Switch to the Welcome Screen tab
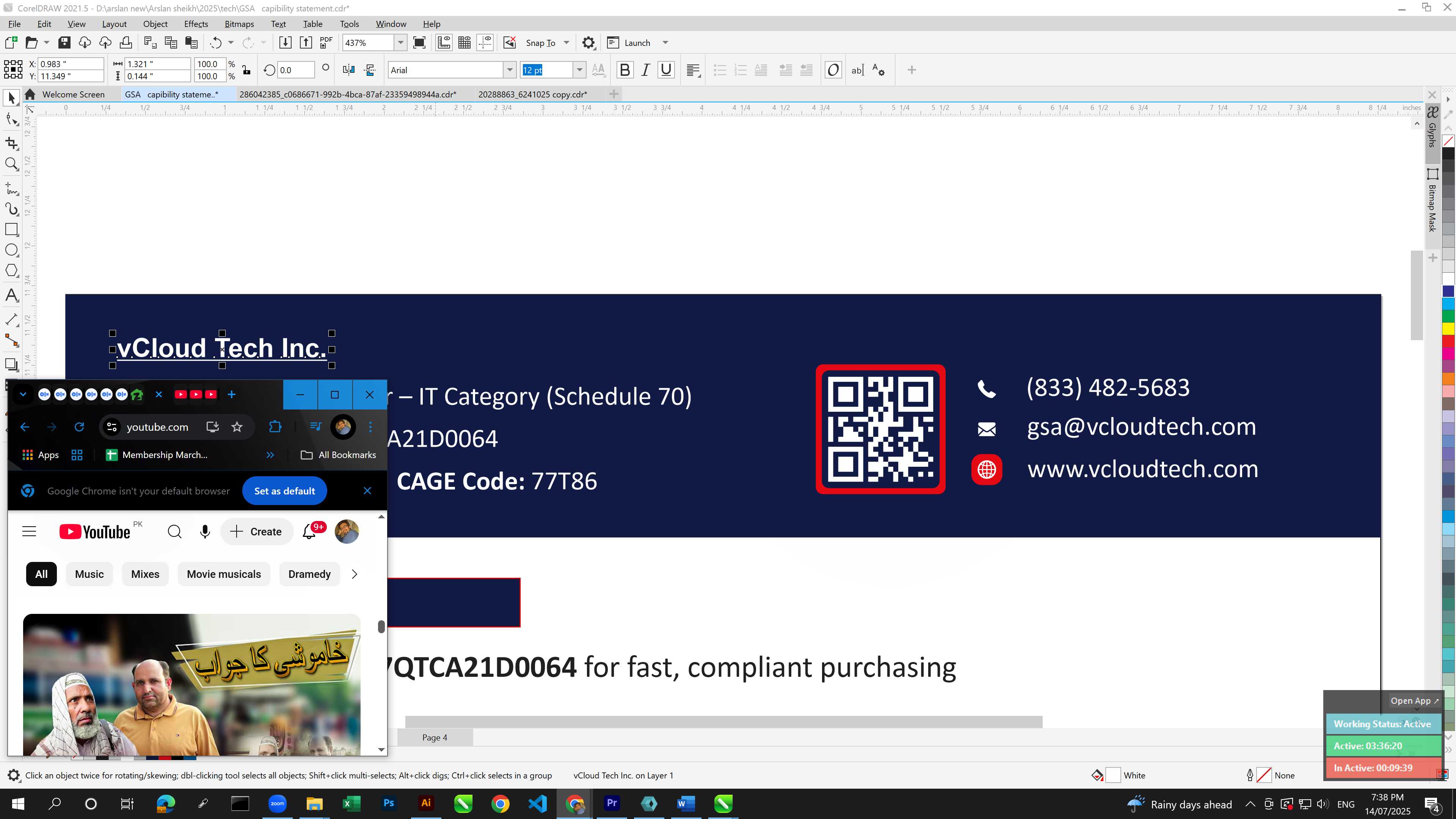Image resolution: width=1456 pixels, height=819 pixels. (x=73, y=94)
